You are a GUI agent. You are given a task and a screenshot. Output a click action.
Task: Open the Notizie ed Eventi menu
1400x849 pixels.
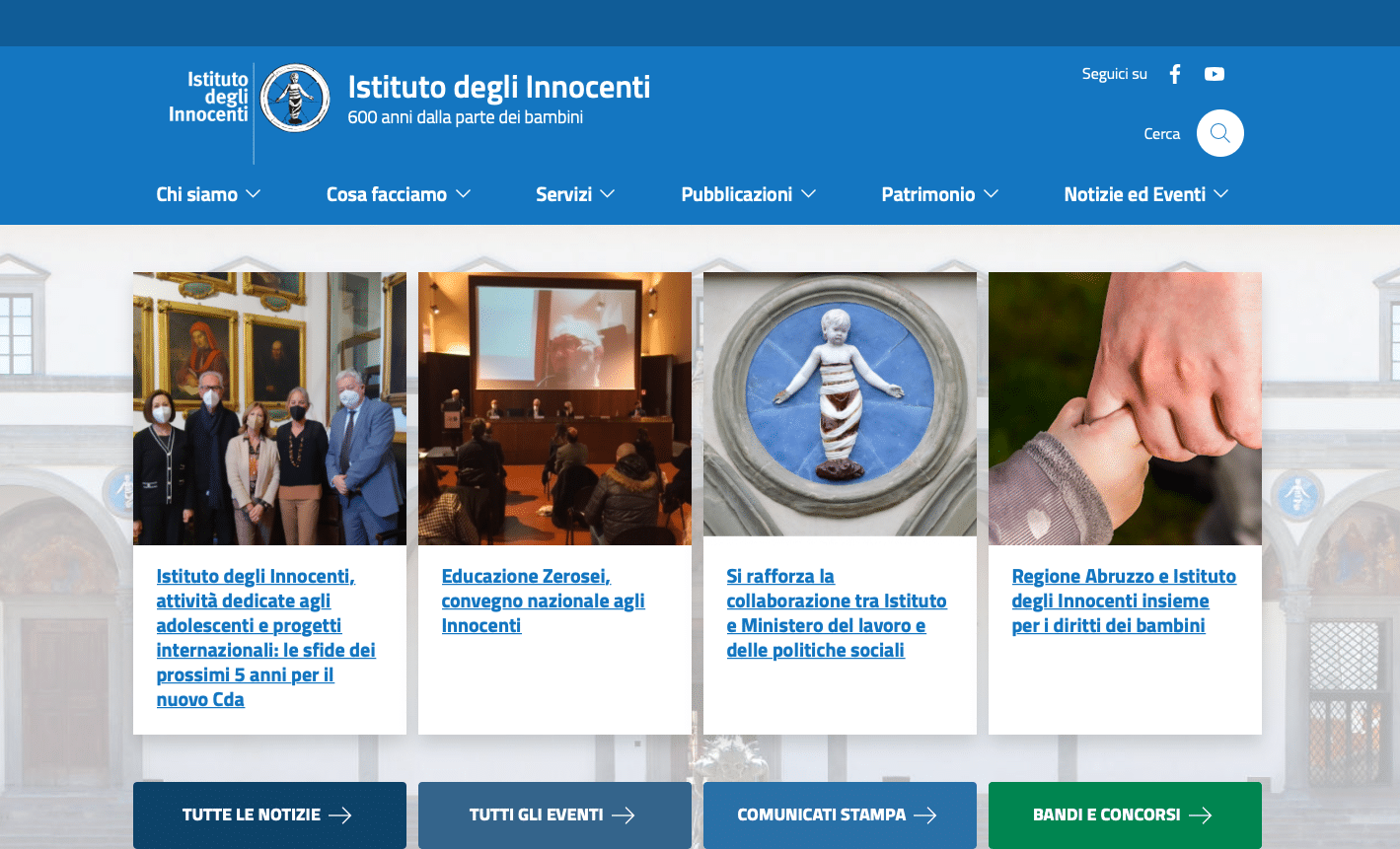(1145, 194)
